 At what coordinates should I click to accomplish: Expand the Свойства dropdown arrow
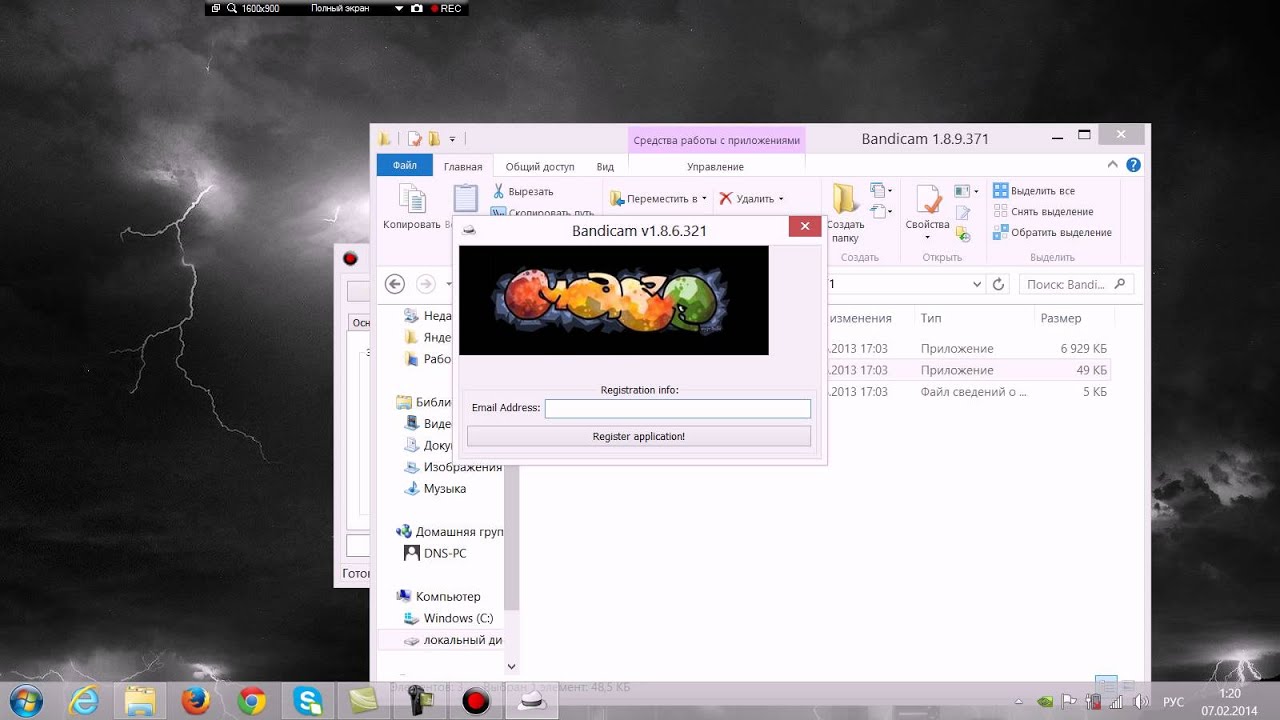[927, 238]
